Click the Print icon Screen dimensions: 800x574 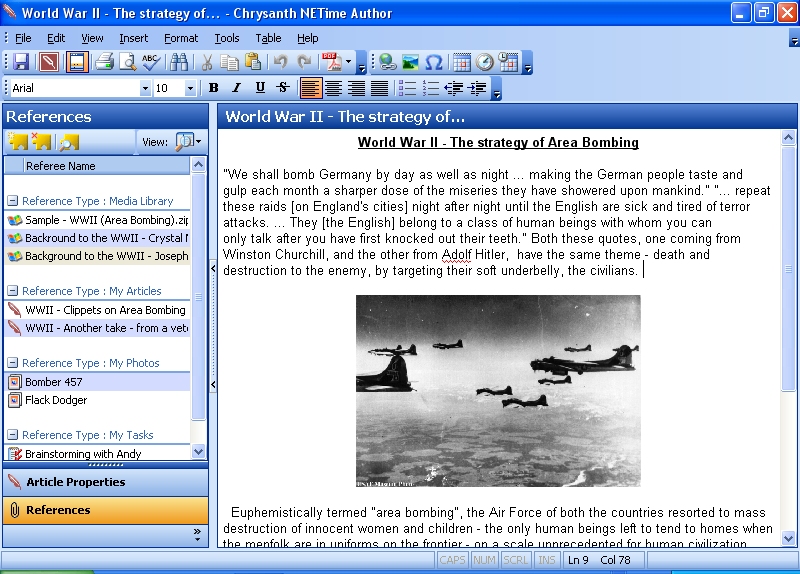tap(103, 62)
